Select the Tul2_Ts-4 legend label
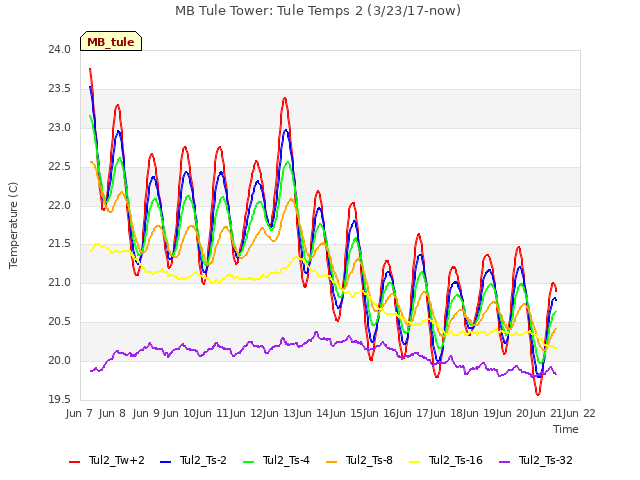Viewport: 640px width, 480px height. coord(286,460)
